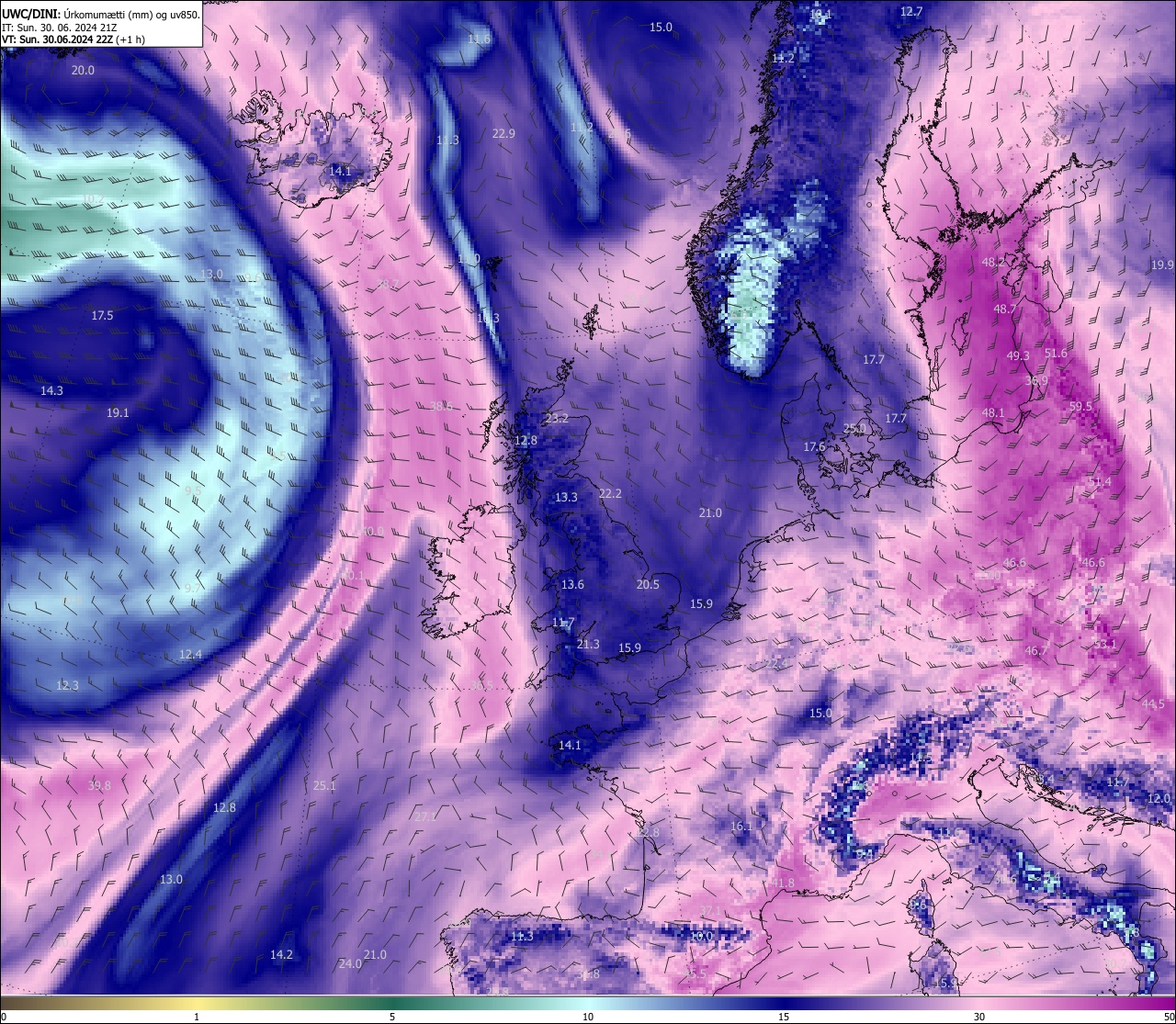
Task: Click the 24.0 value on the map
Action: (350, 964)
